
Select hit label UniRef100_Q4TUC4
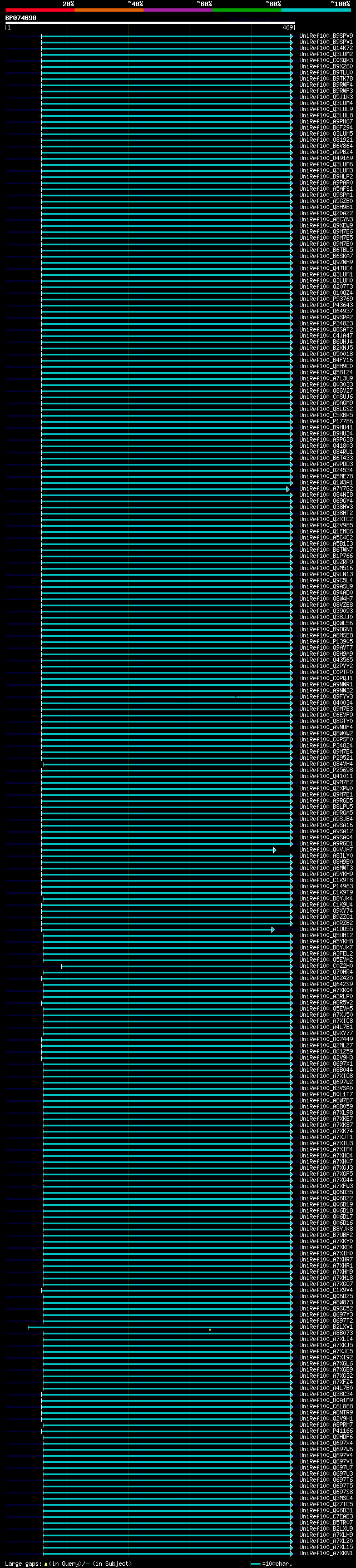(326, 269)
